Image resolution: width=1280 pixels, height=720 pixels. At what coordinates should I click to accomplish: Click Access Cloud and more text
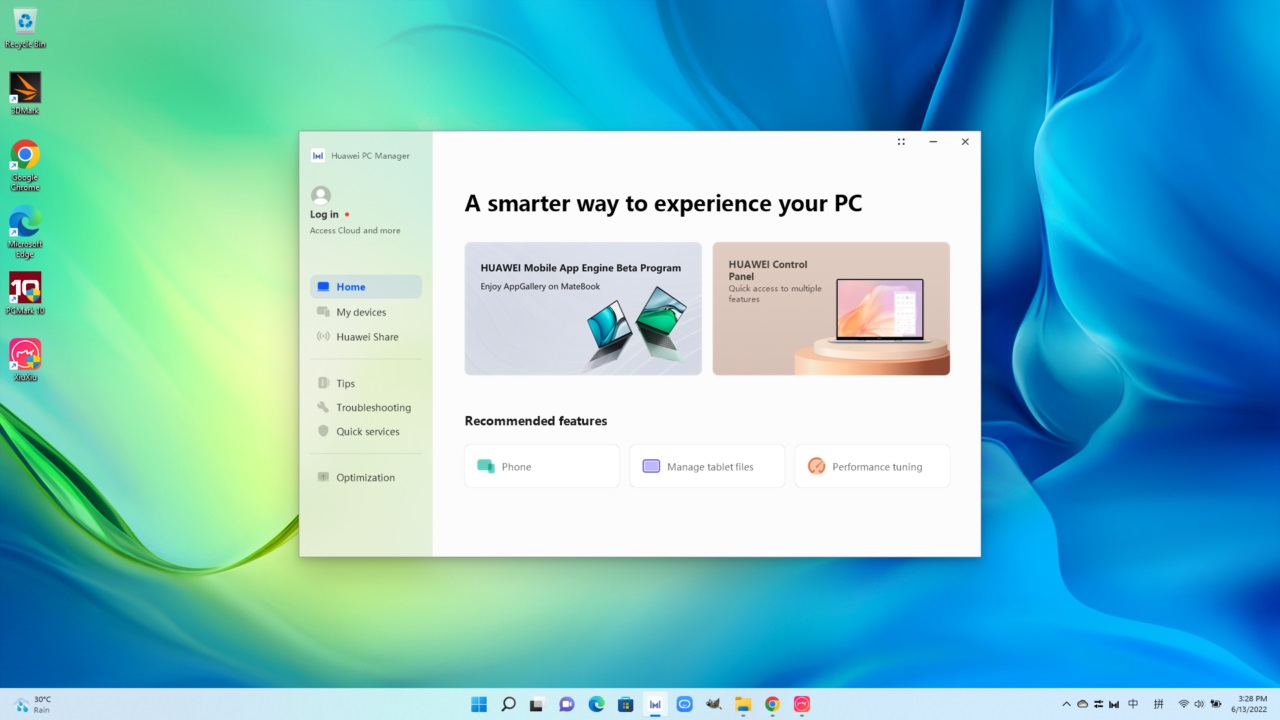pos(355,230)
